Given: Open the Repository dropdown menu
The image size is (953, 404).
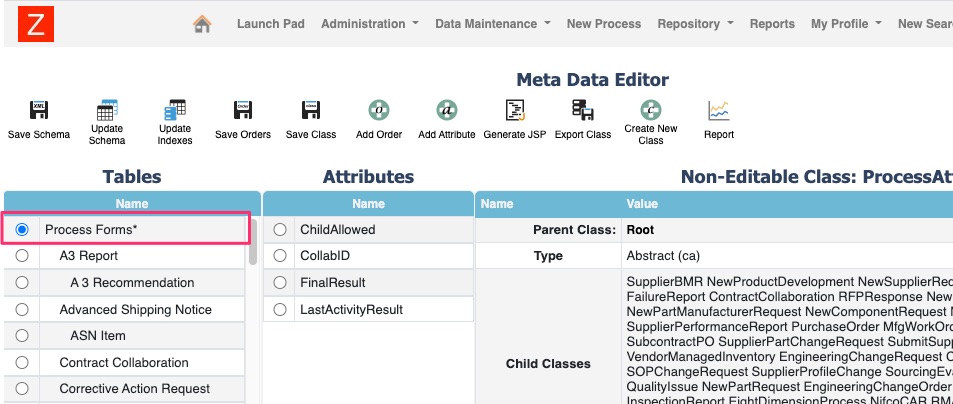Looking at the screenshot, I should coord(695,24).
